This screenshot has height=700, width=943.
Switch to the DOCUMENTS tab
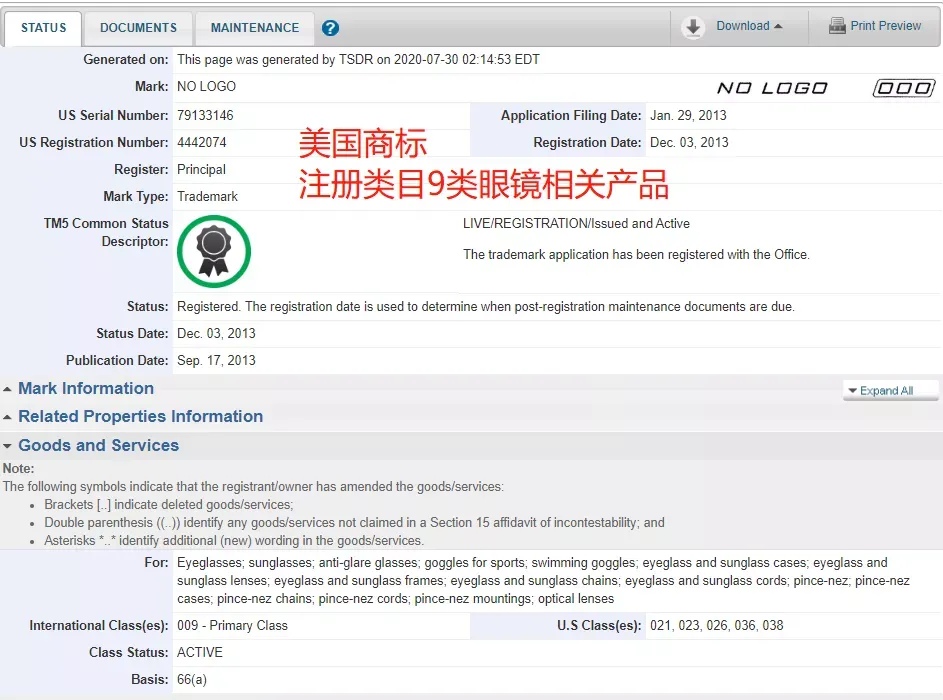coord(138,28)
